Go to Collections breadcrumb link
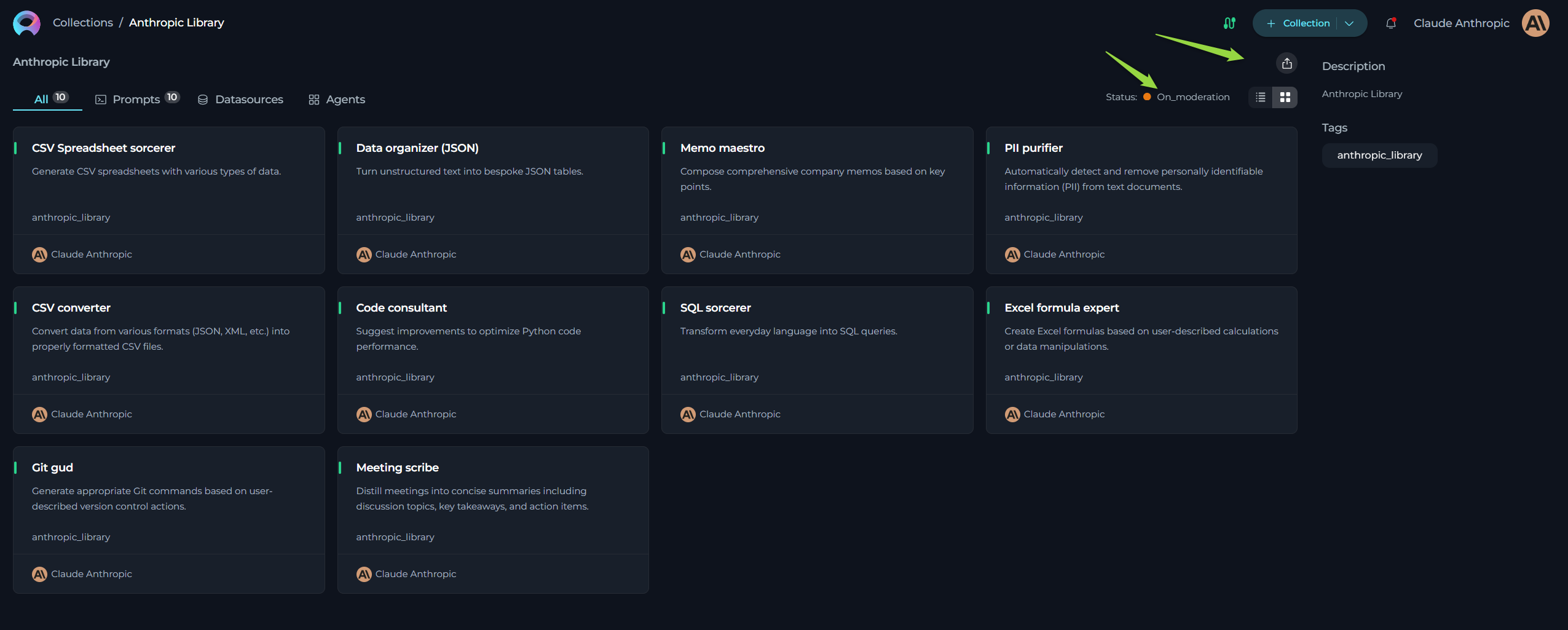This screenshot has width=1568, height=630. (x=83, y=23)
